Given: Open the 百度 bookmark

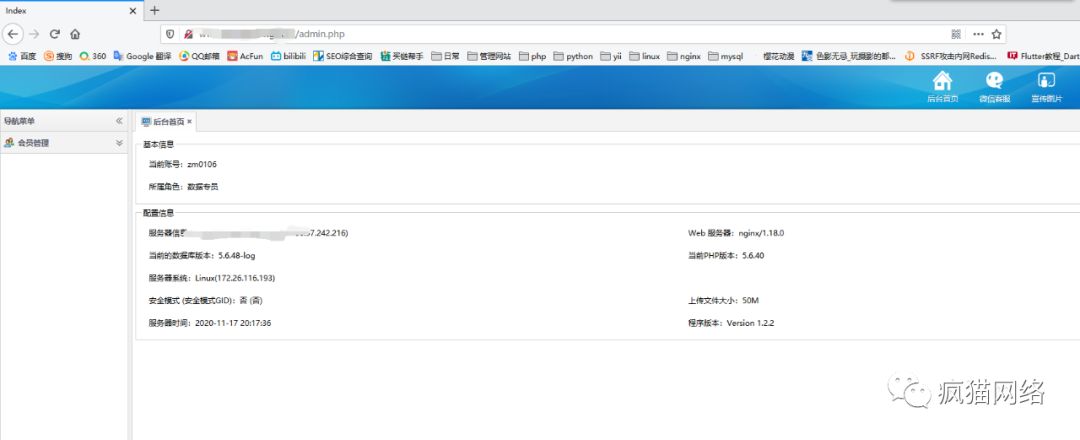Looking at the screenshot, I should pos(21,56).
